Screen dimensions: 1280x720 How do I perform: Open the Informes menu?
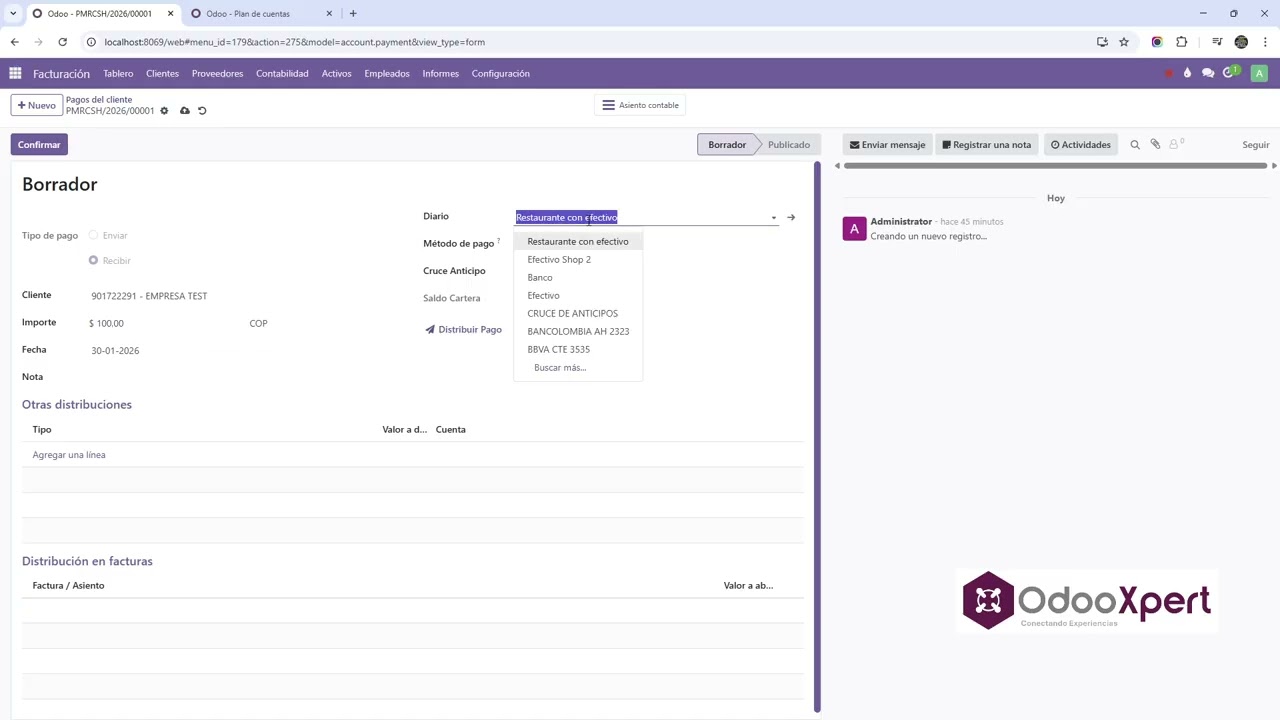(x=440, y=73)
